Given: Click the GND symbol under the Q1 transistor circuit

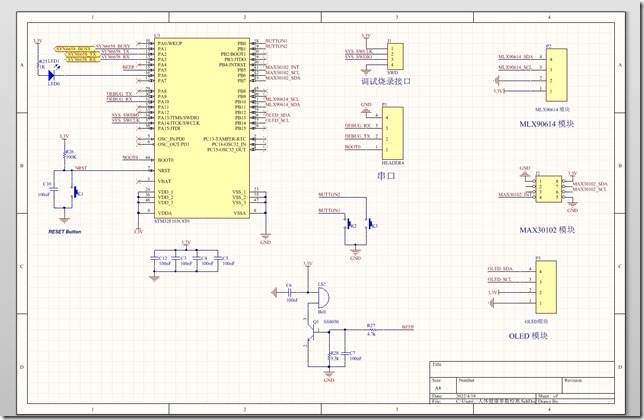Looking at the screenshot, I should (x=329, y=374).
